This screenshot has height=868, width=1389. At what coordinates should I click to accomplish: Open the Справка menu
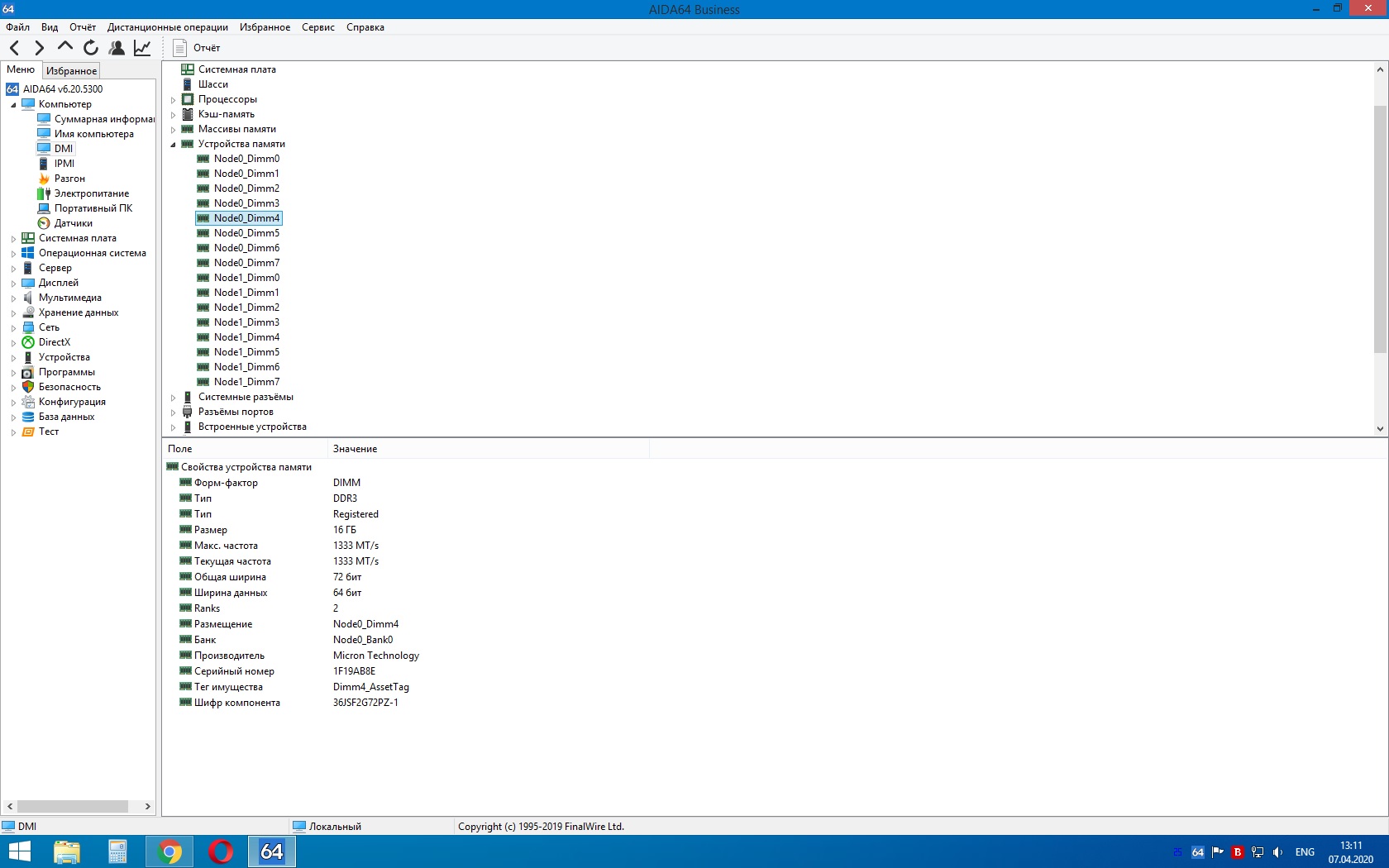(x=365, y=27)
